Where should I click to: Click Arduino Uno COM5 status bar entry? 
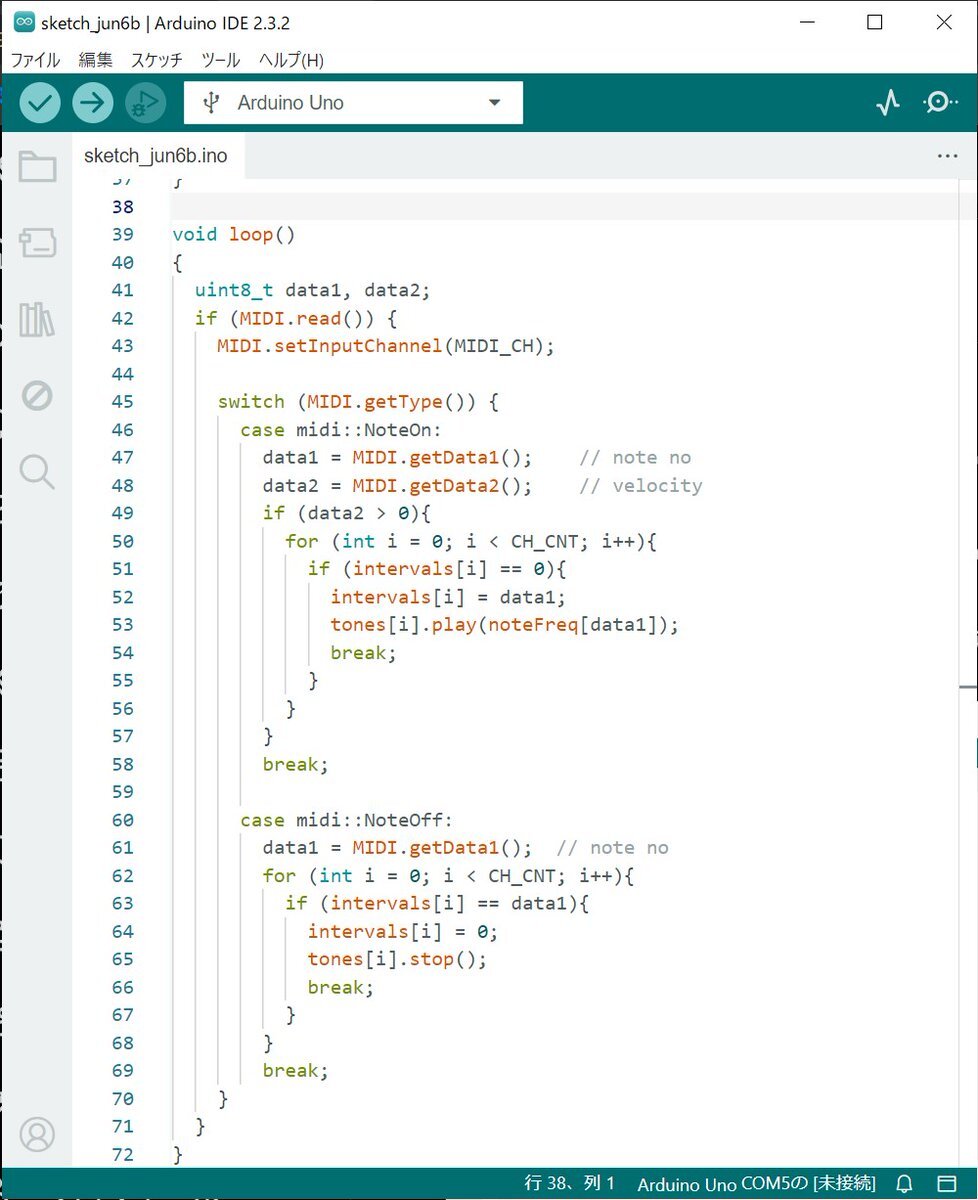pos(756,1183)
